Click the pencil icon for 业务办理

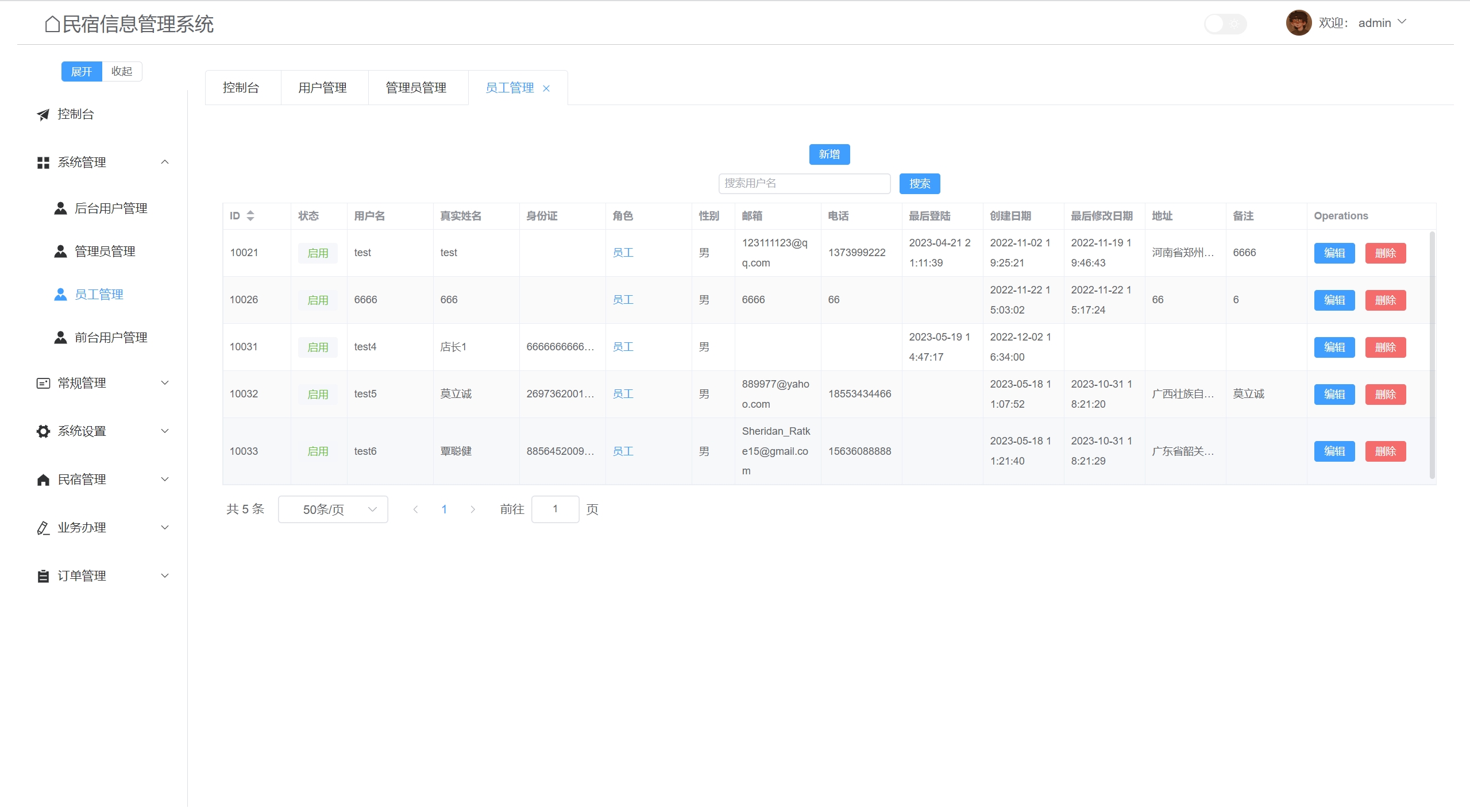click(x=43, y=528)
